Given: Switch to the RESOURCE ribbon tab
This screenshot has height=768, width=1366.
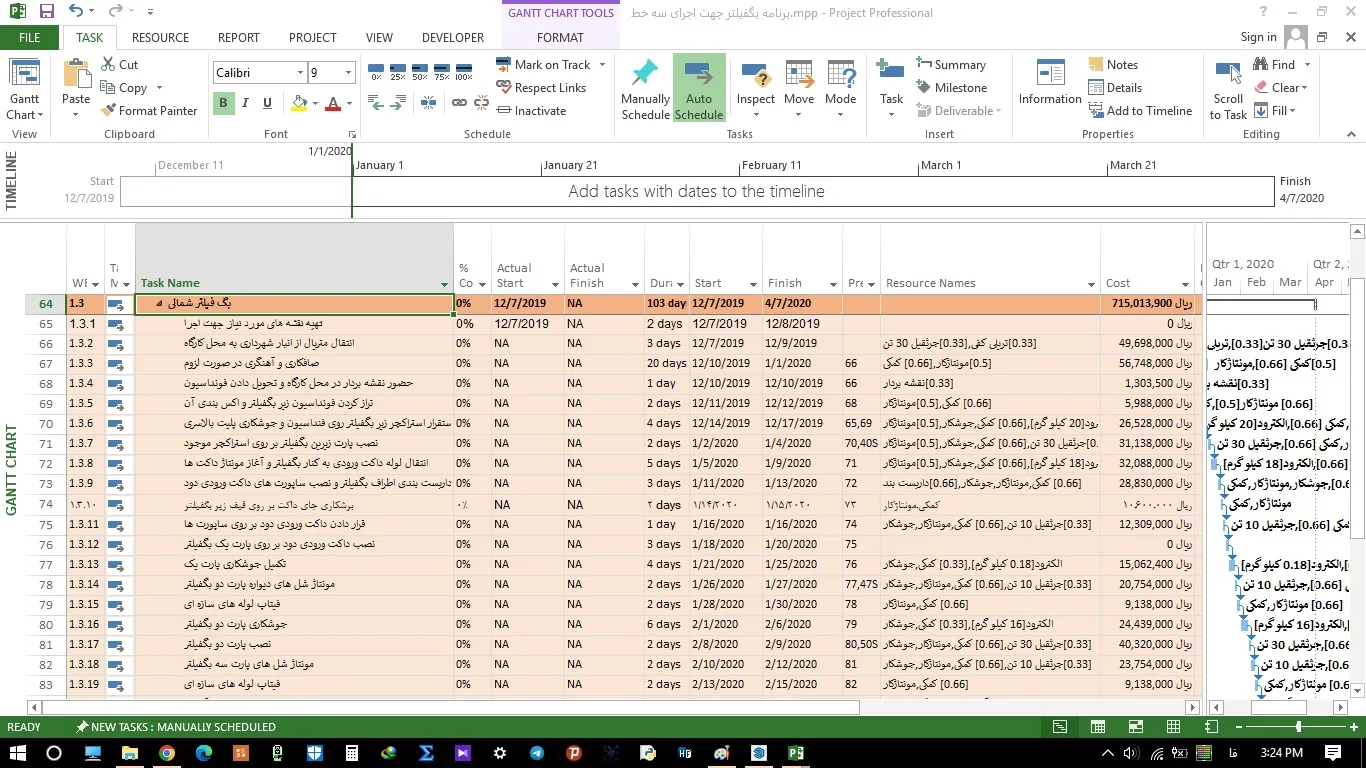Looking at the screenshot, I should coord(160,38).
